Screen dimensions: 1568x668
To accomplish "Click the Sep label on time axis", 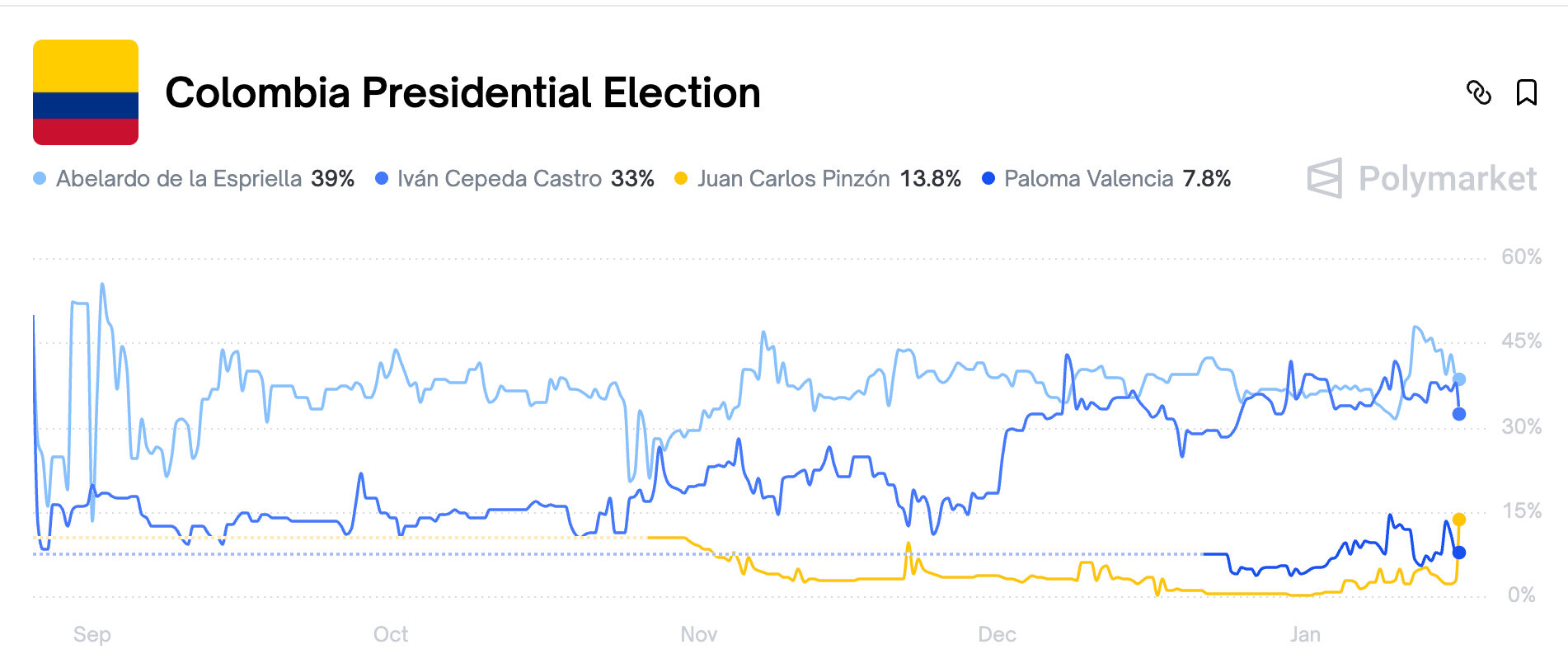I will coord(92,634).
